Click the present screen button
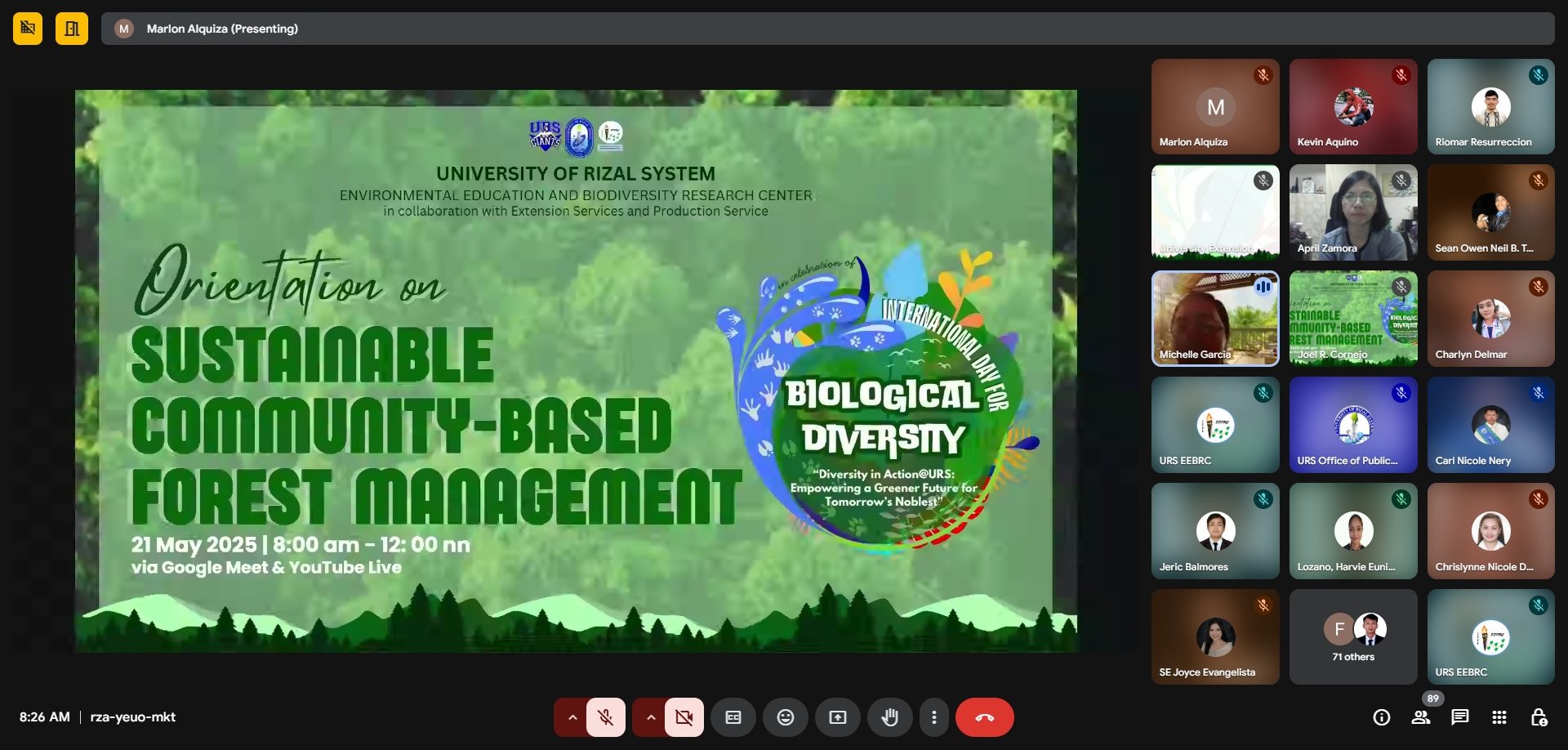This screenshot has height=750, width=1568. [x=838, y=717]
